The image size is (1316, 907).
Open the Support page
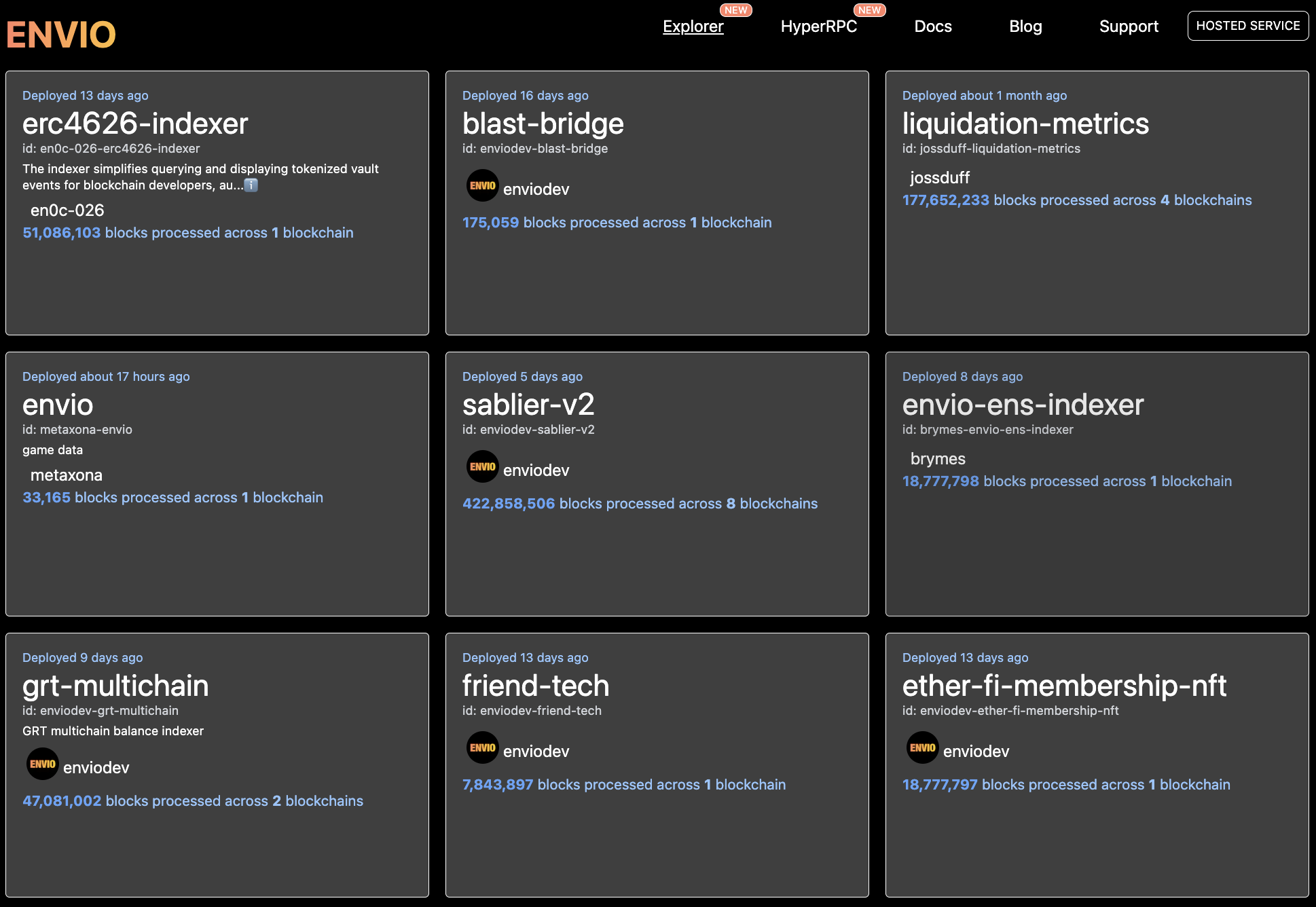click(x=1129, y=26)
